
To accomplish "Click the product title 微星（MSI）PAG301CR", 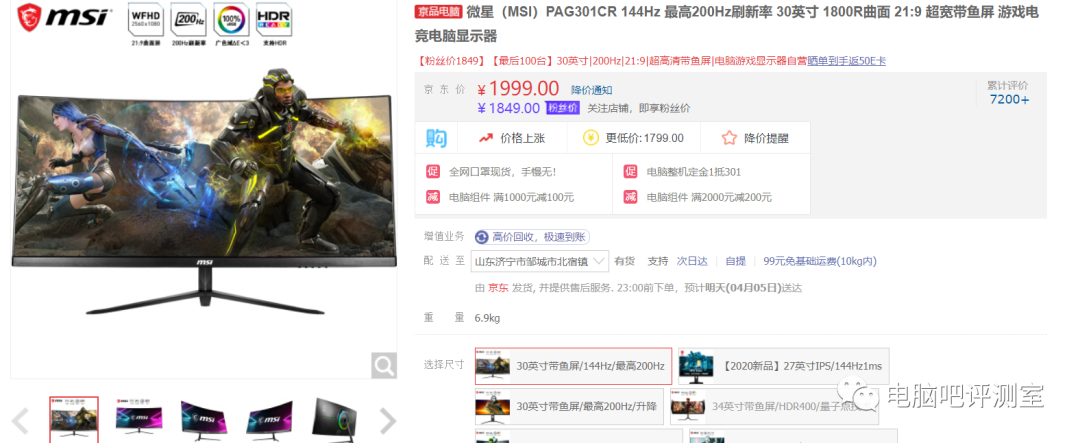I will point(726,24).
